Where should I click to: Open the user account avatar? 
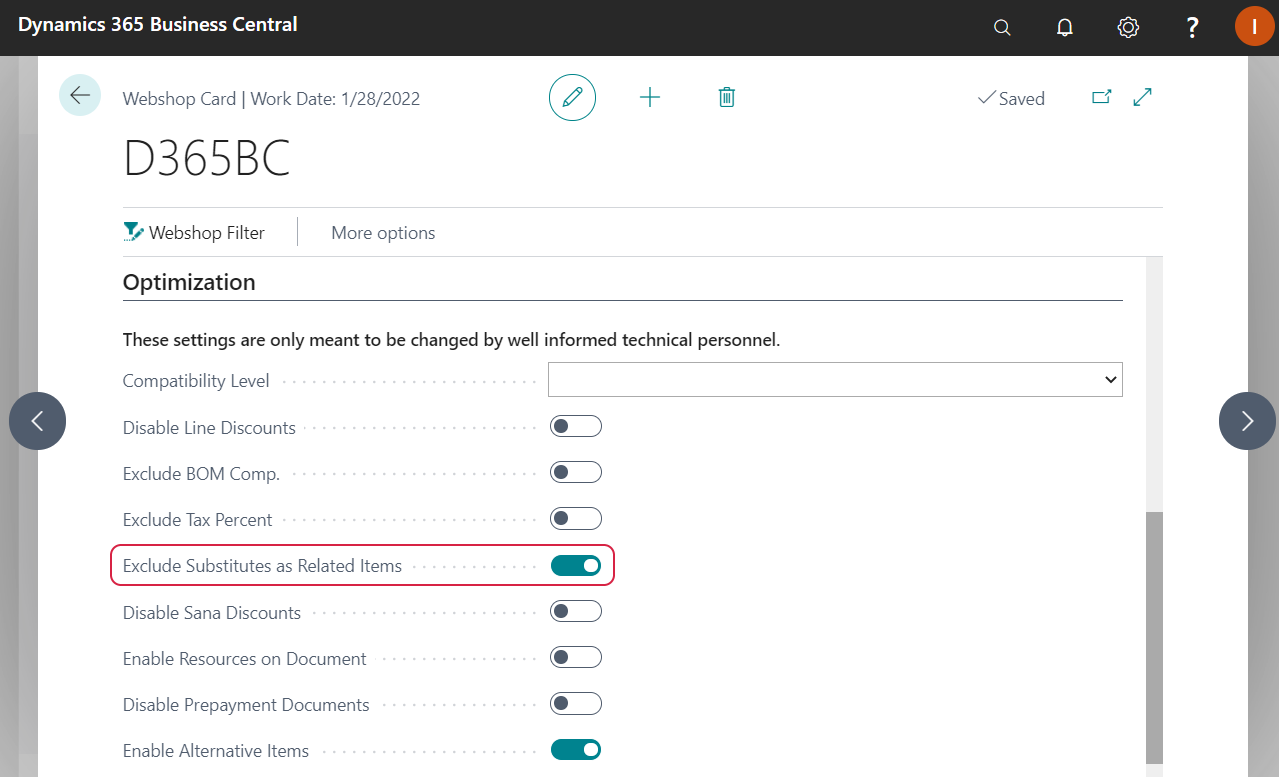[1254, 27]
